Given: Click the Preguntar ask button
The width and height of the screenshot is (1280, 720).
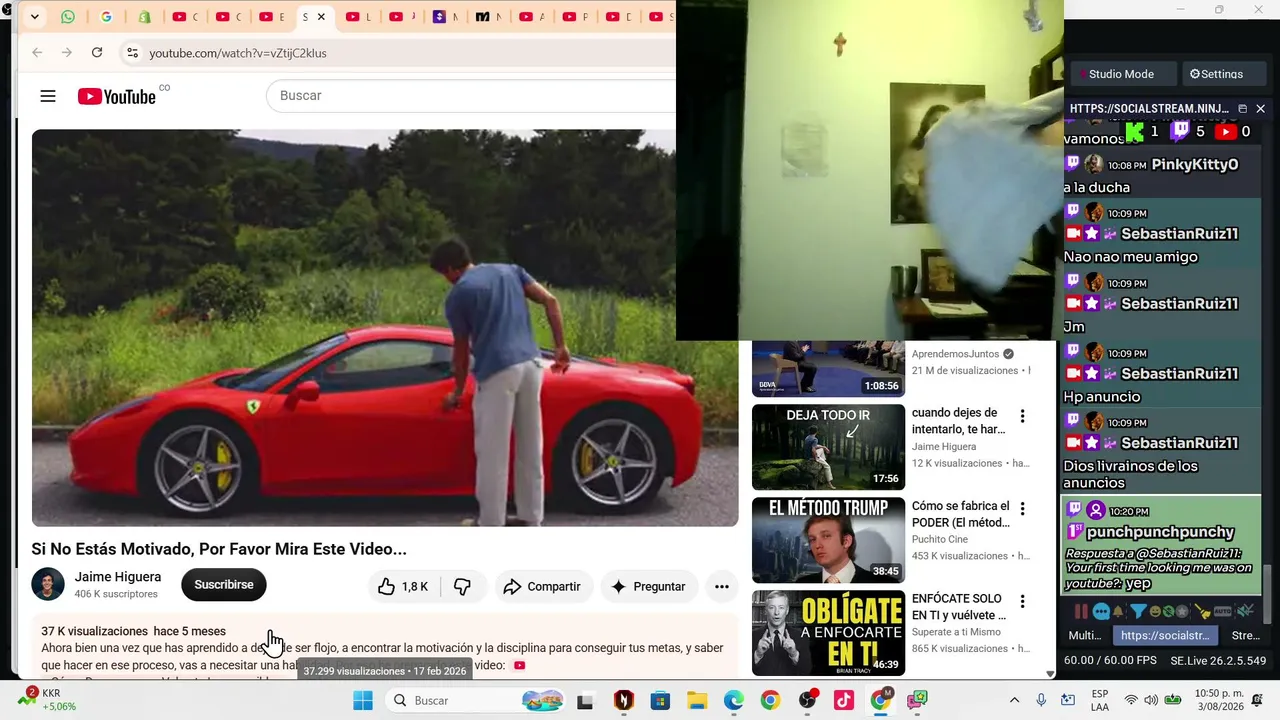Looking at the screenshot, I should coord(648,587).
